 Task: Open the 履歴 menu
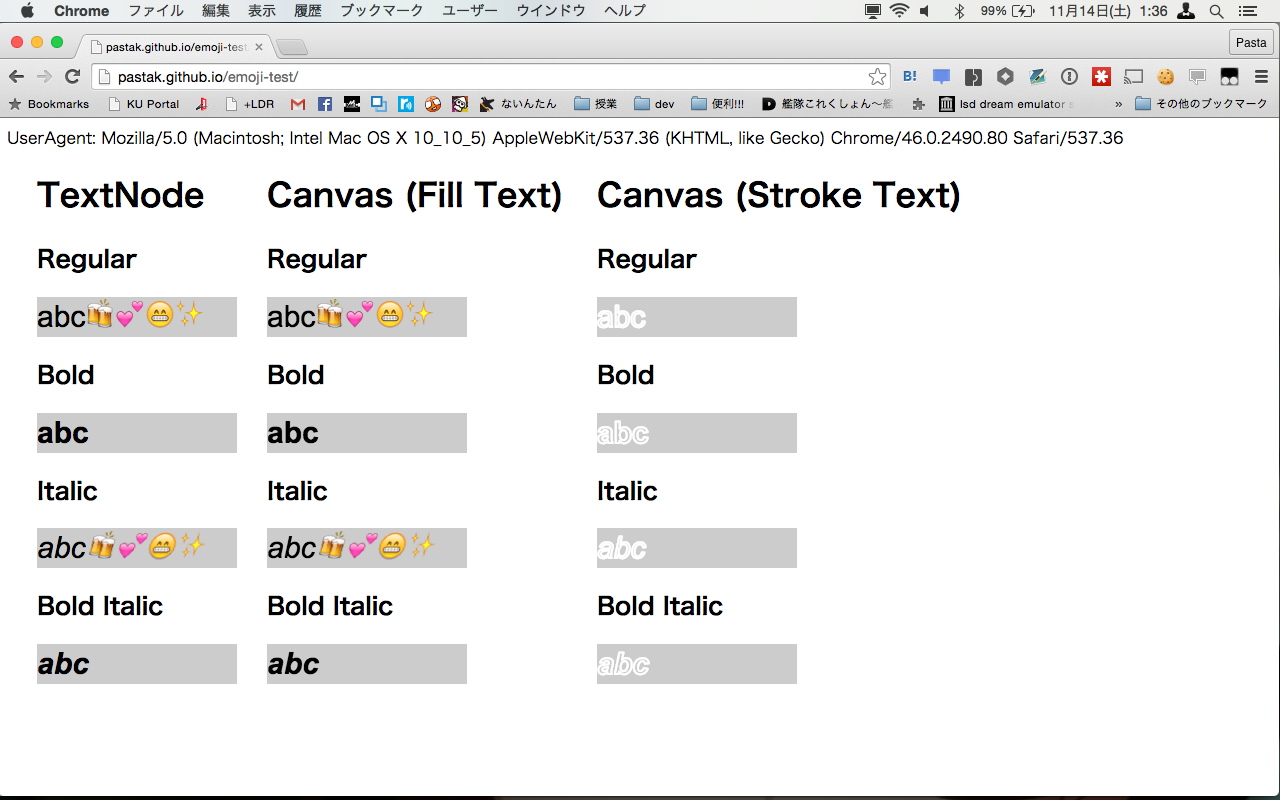coord(308,11)
